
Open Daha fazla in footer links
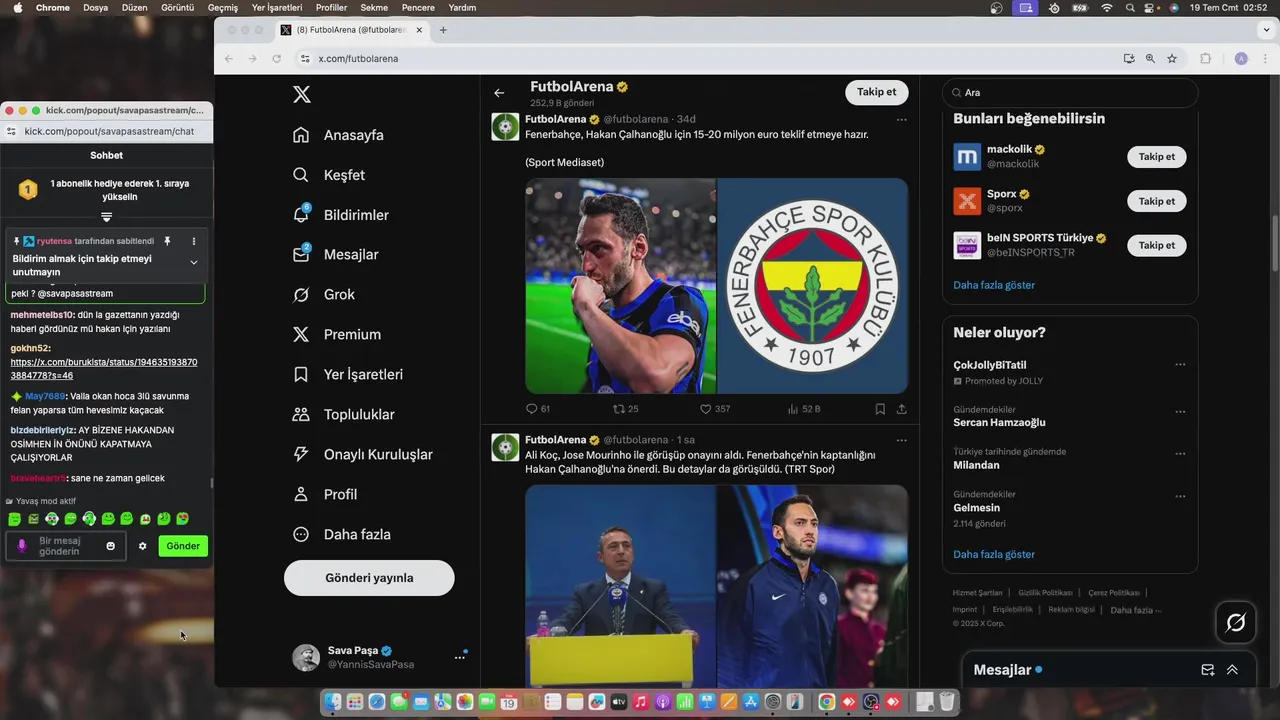(1135, 610)
